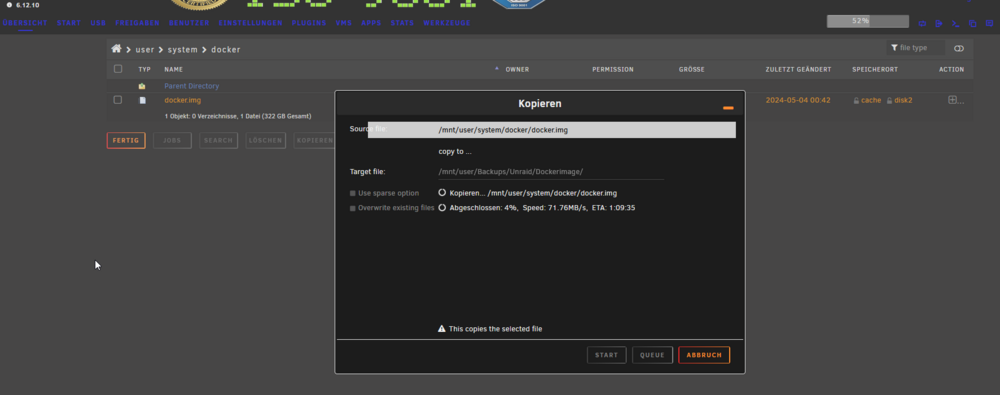The height and width of the screenshot is (395, 1000).
Task: Click the logout icon in the header
Action: tap(939, 23)
